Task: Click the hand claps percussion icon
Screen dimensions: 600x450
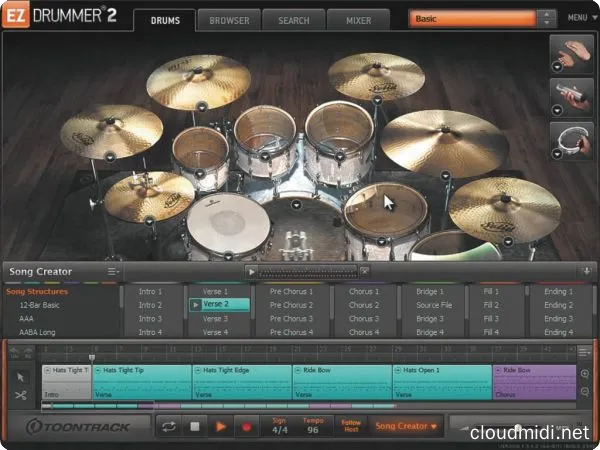Action: [568, 51]
